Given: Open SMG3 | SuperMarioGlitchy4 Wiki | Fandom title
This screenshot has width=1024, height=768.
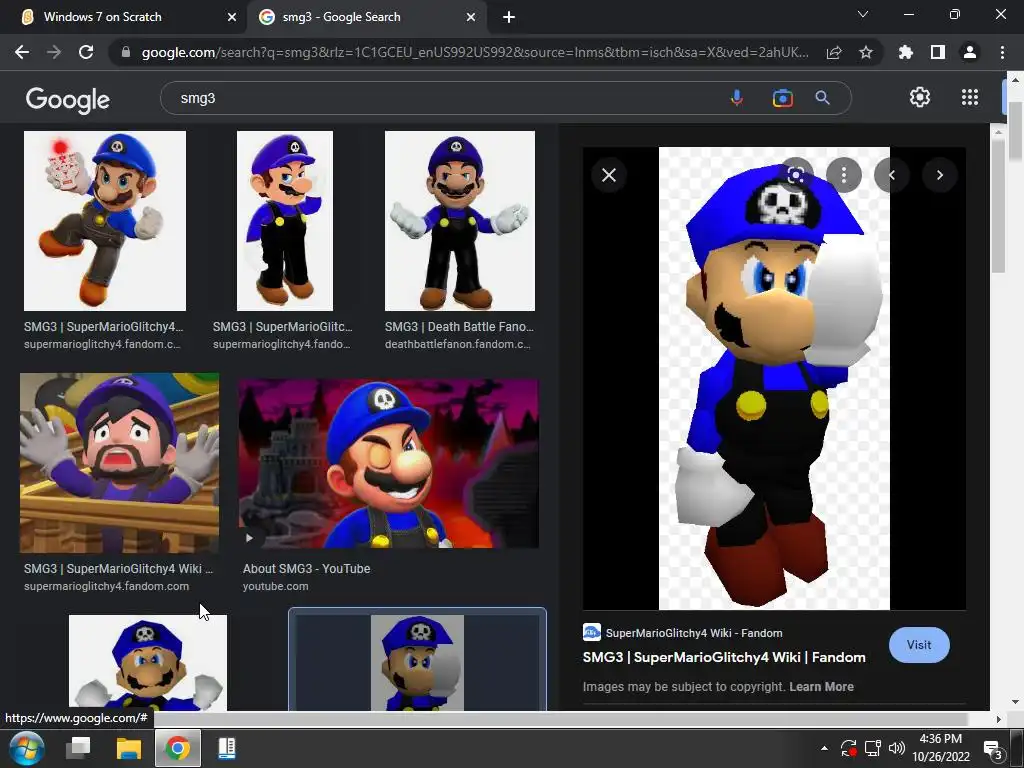Looking at the screenshot, I should 724,657.
